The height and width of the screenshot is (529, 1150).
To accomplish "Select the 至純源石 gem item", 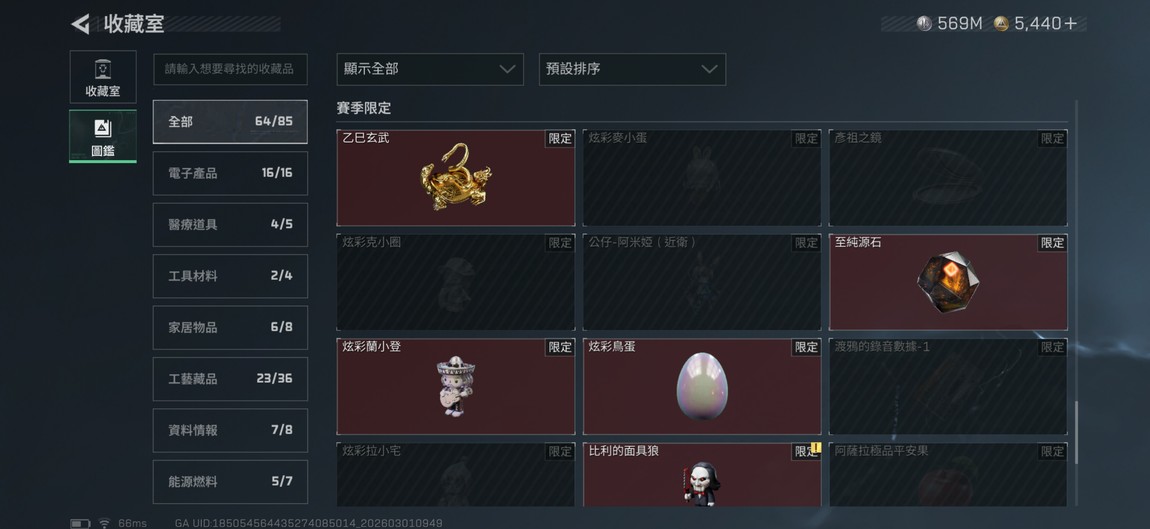I will tap(948, 282).
